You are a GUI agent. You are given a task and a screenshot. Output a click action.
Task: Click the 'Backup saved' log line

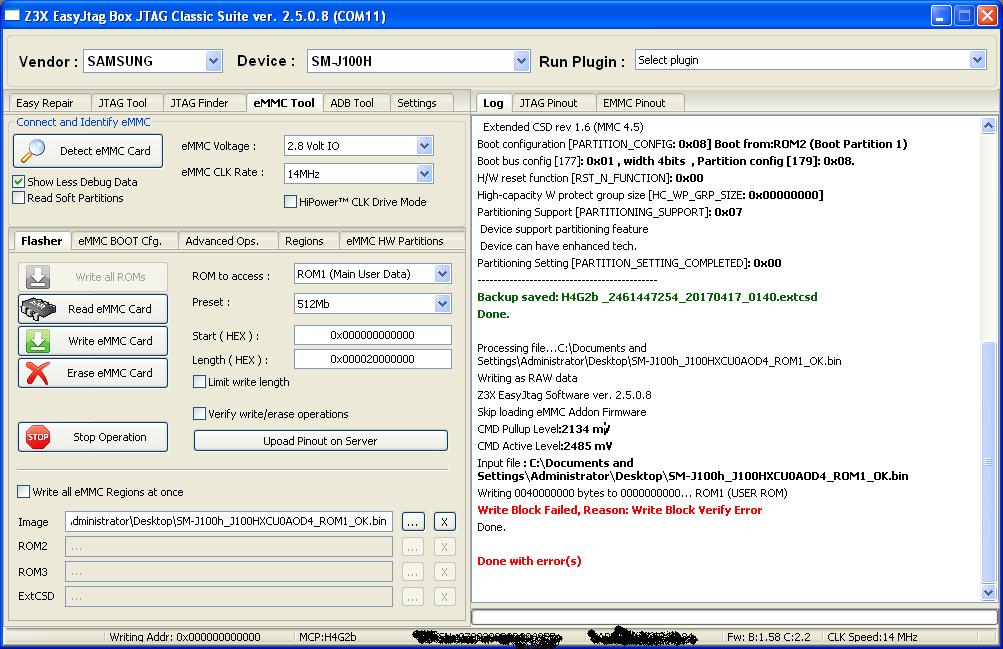coord(647,297)
